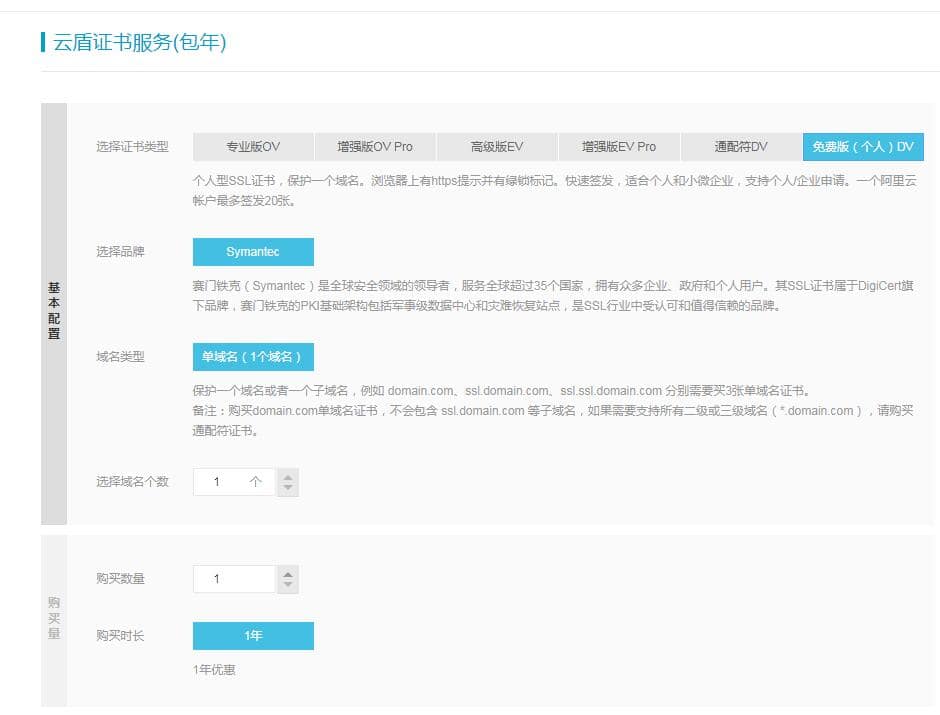Pick the 通配符DV certificate type
940x715 pixels.
740,146
